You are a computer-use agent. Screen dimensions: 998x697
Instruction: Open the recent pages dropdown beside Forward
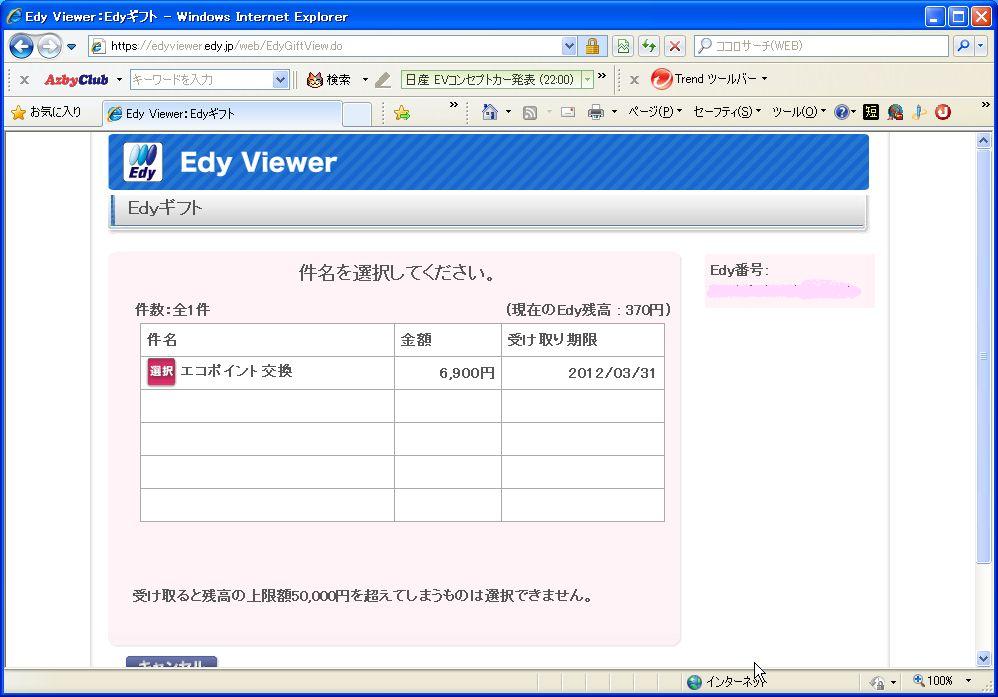pyautogui.click(x=71, y=46)
